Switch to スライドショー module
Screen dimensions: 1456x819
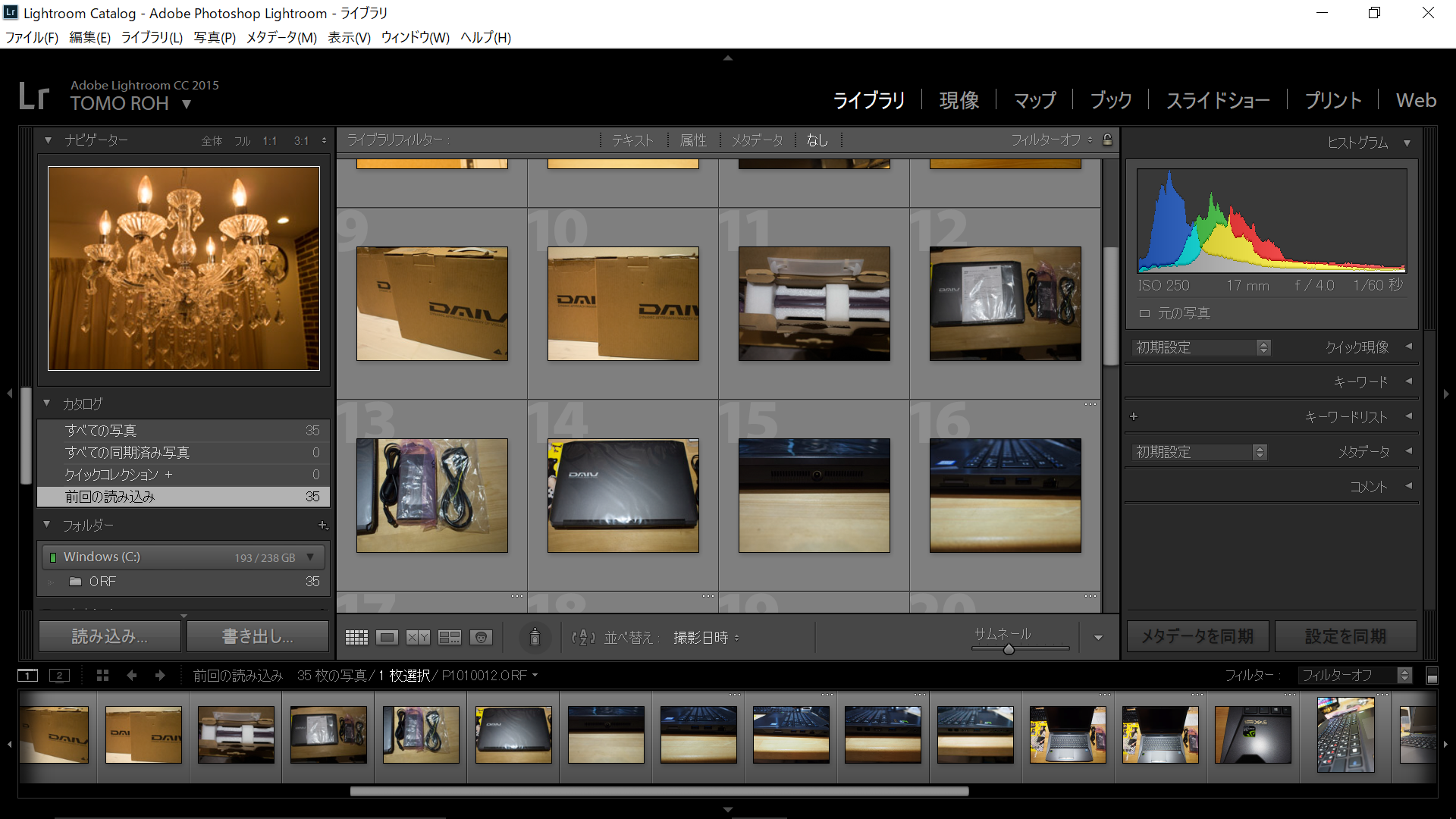1217,100
